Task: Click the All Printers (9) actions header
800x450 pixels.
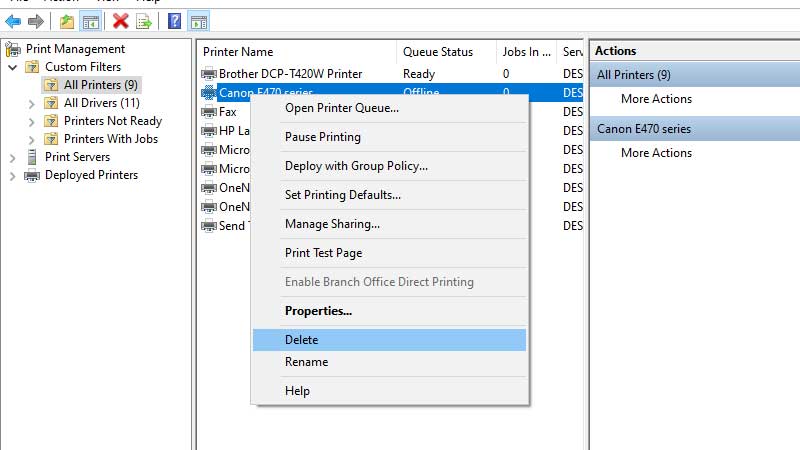Action: (x=695, y=75)
